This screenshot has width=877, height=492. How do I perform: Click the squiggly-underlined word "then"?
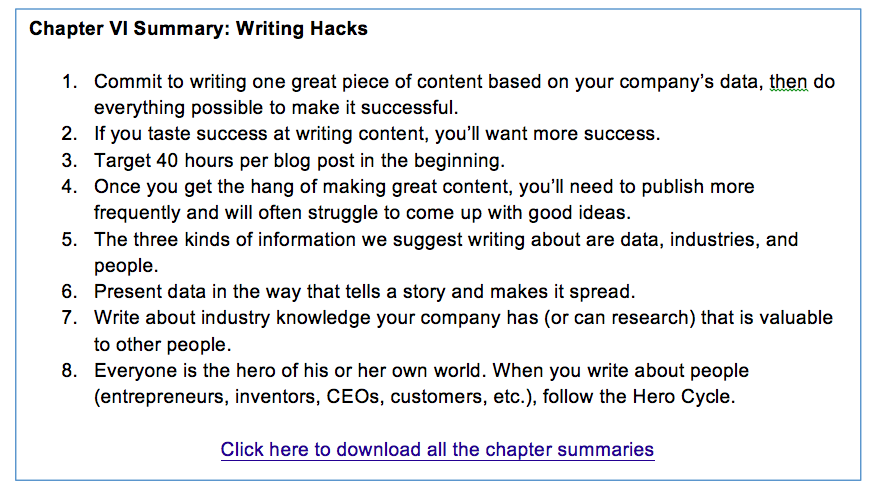(x=788, y=82)
